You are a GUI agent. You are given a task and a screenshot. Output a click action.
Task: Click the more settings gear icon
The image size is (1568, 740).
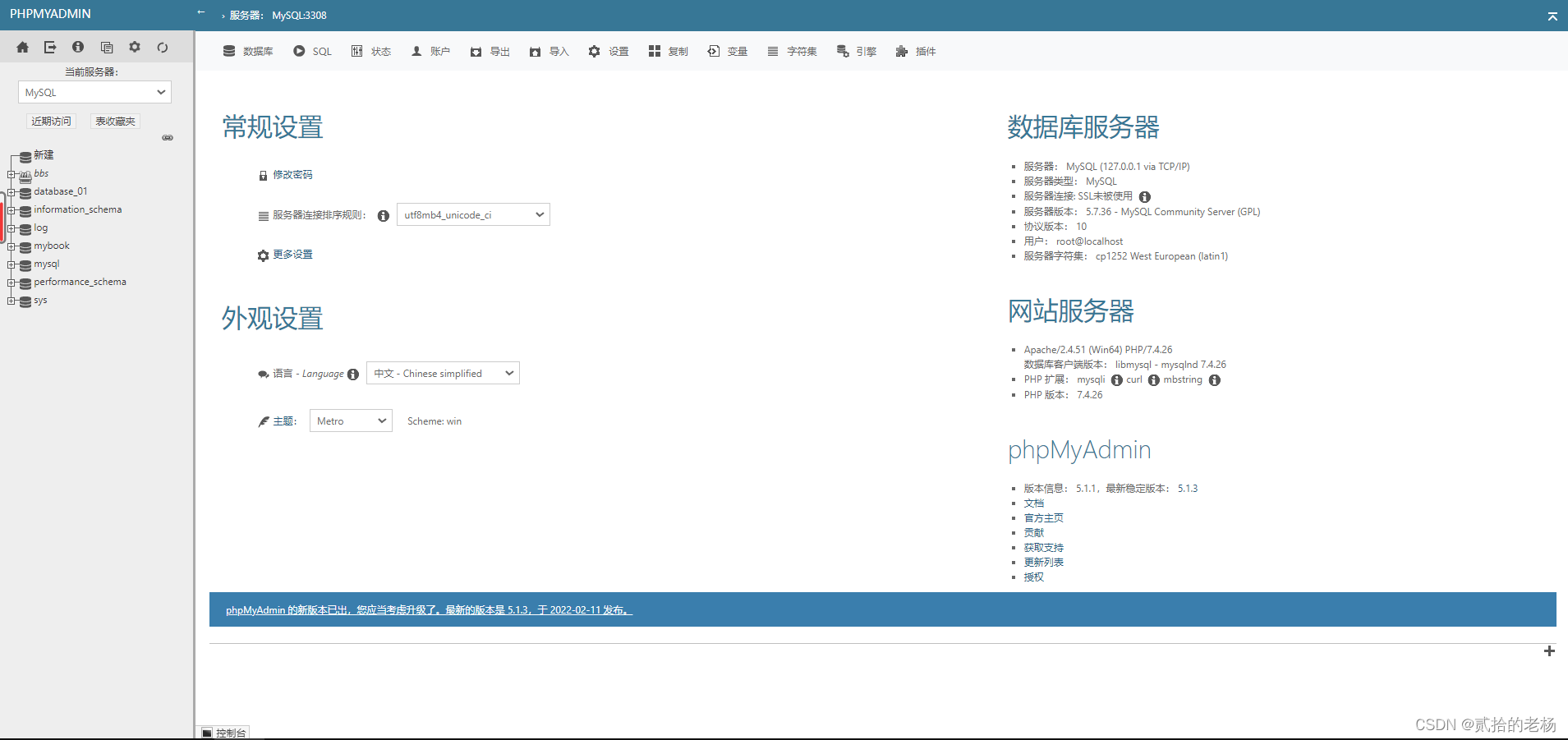pos(263,255)
